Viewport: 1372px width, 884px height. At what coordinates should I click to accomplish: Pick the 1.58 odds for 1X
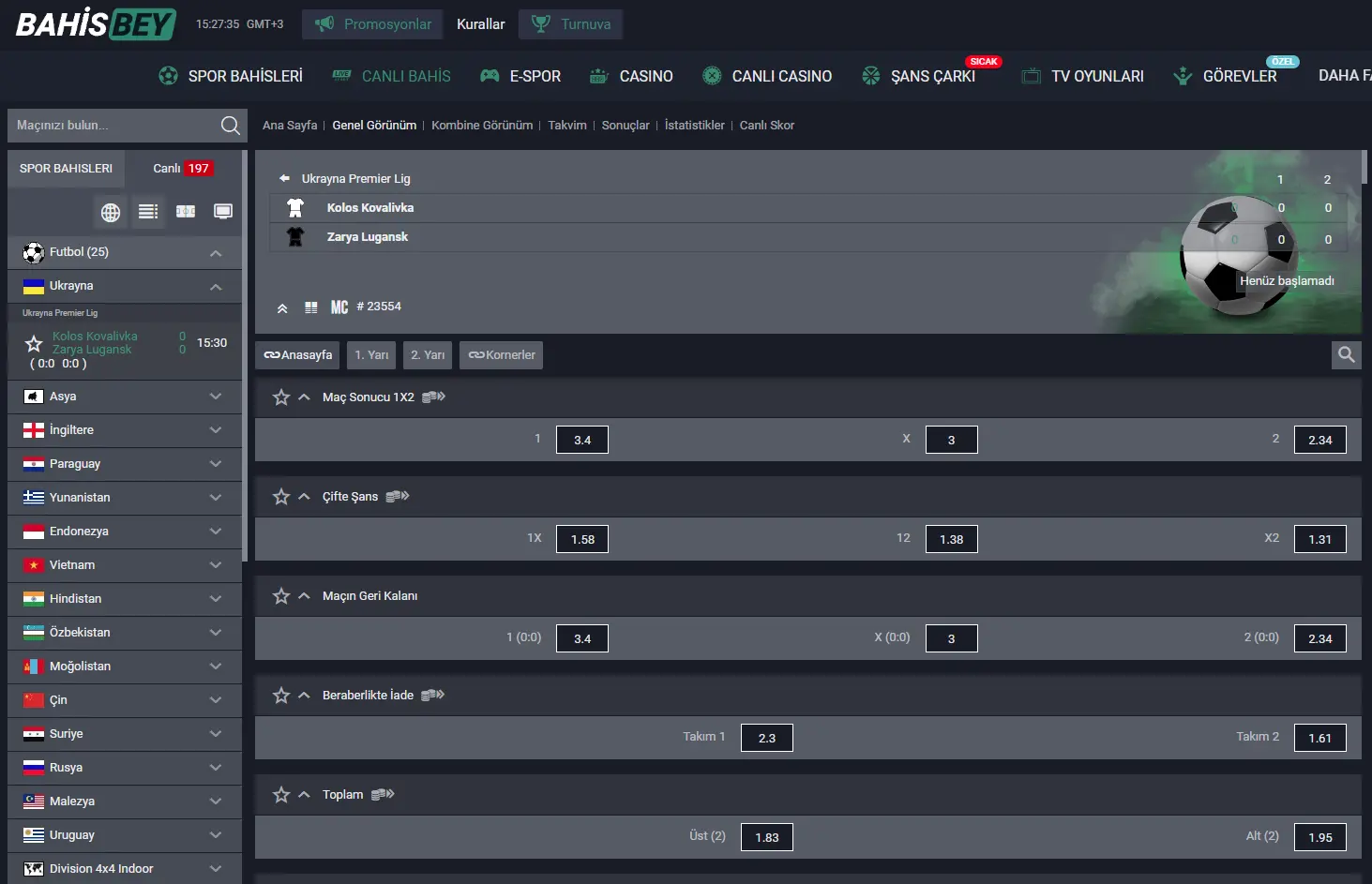point(582,539)
